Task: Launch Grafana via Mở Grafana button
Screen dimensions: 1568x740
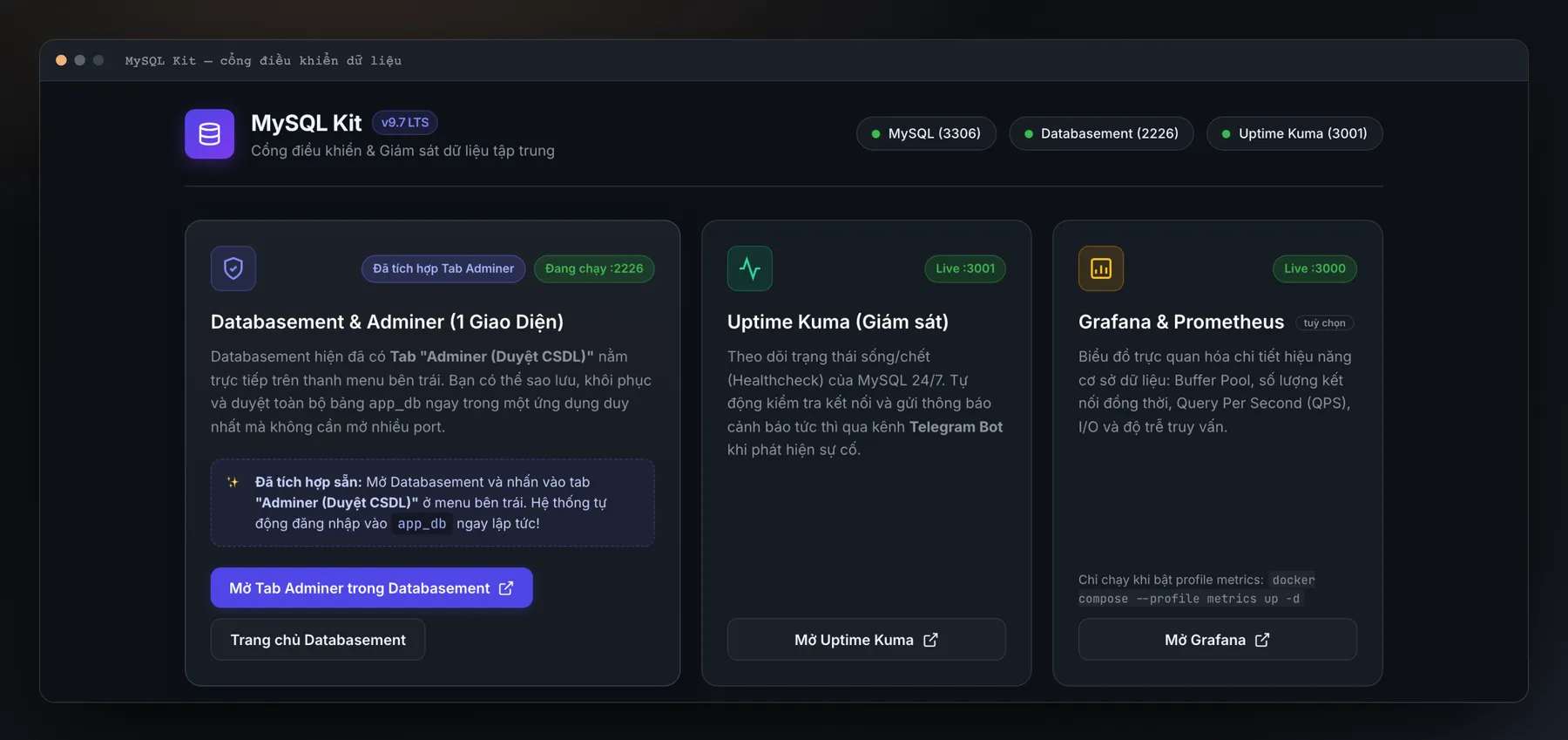Action: [x=1217, y=640]
